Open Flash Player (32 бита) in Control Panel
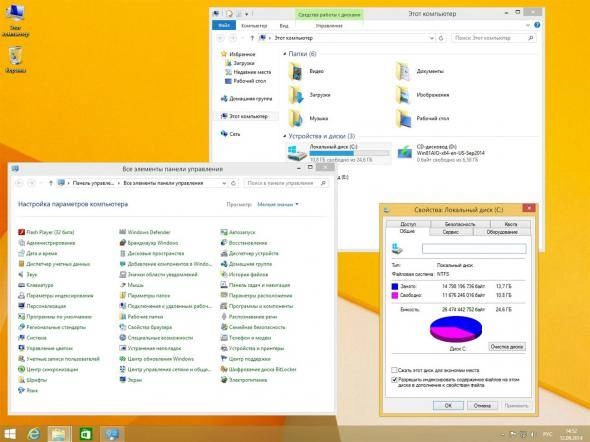Viewport: 590px width, 442px height. coord(46,232)
